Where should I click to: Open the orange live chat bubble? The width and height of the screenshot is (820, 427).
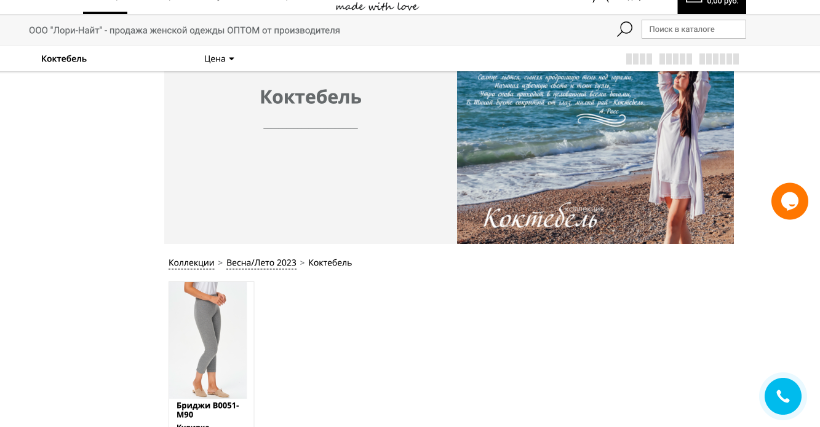tap(789, 201)
